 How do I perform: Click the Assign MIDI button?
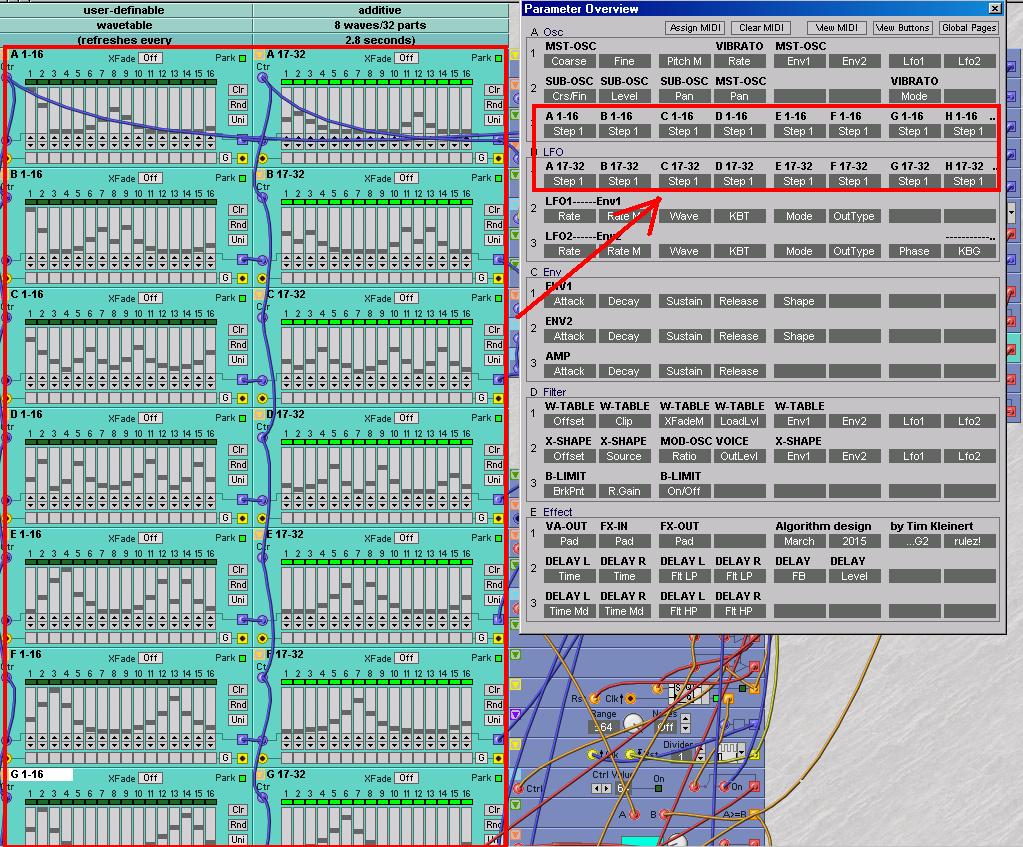[695, 28]
